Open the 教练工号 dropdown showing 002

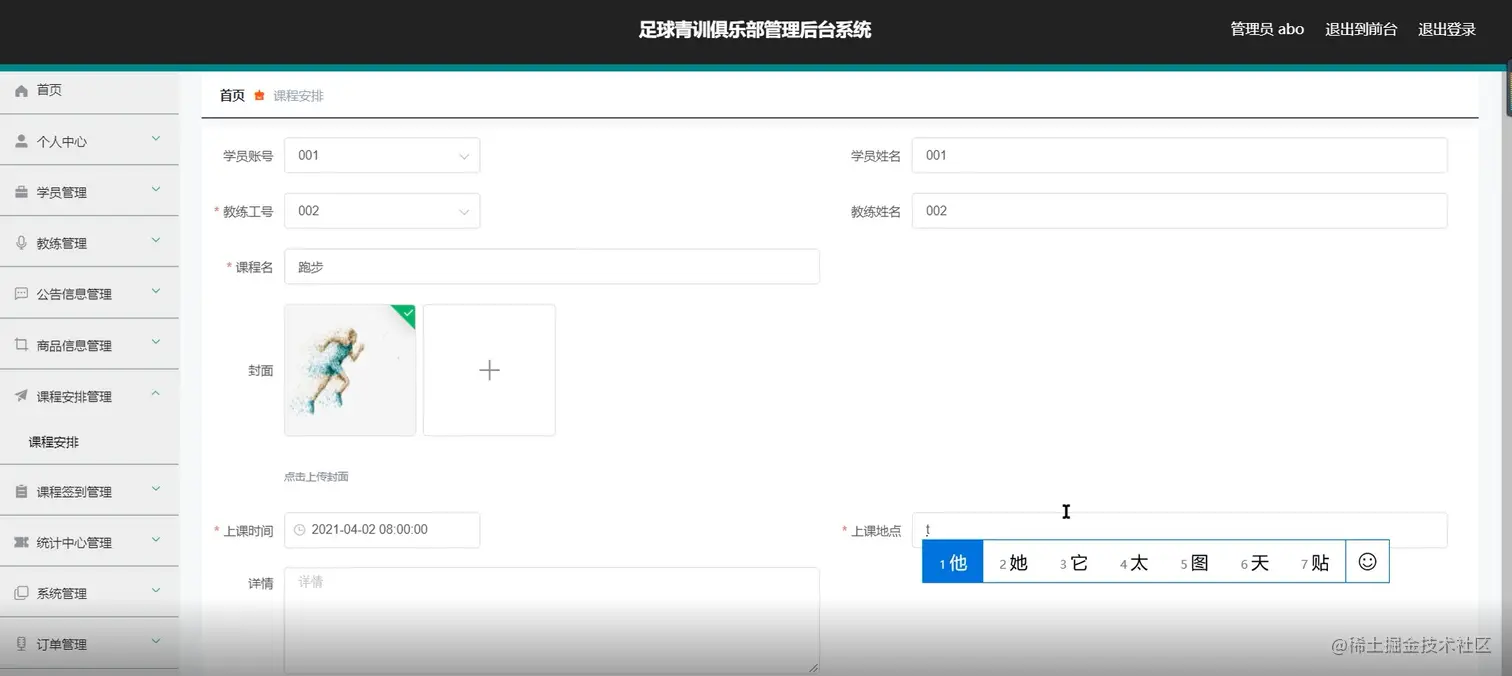(382, 211)
